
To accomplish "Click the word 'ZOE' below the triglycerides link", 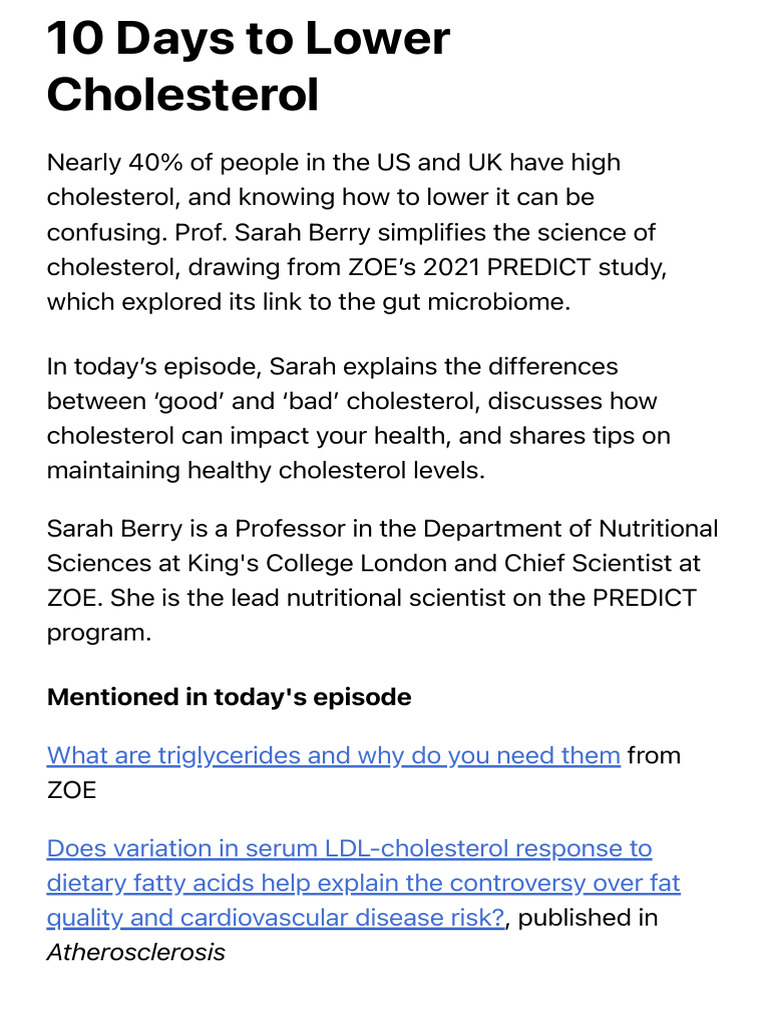I will [72, 790].
